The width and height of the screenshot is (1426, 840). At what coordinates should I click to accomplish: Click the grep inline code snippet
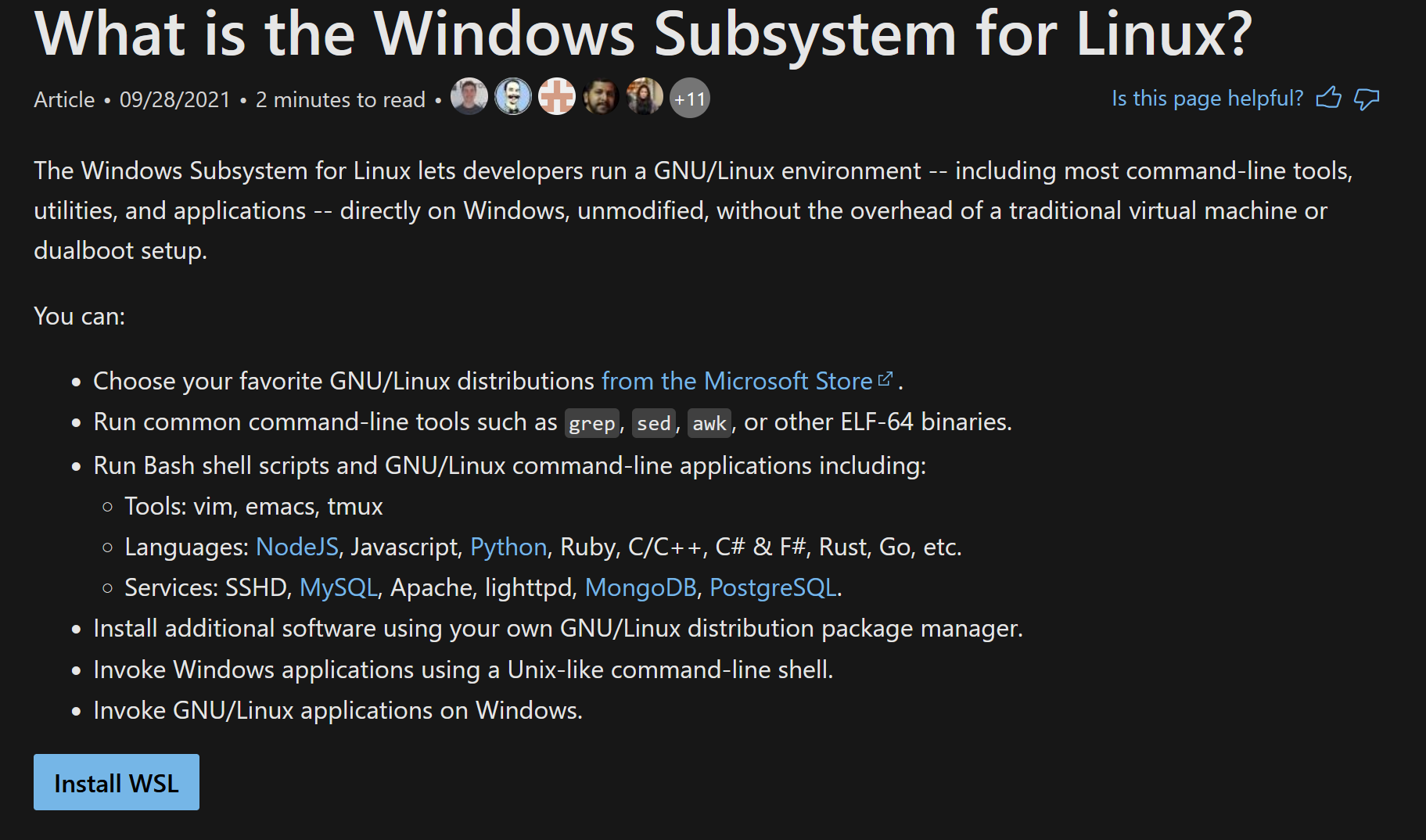pos(592,423)
